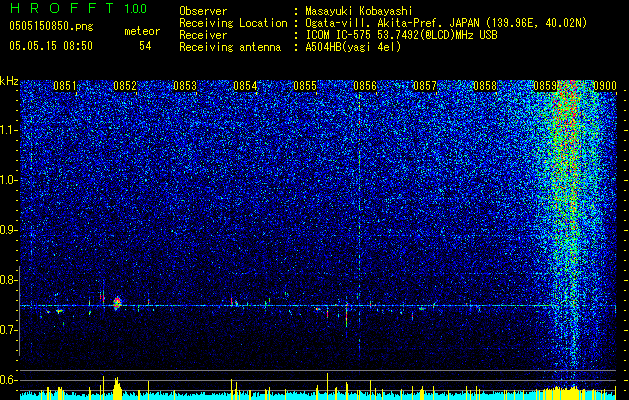The width and height of the screenshot is (629, 400).
Task: Click the tallest yellow power spike below 0852
Action: point(117,387)
